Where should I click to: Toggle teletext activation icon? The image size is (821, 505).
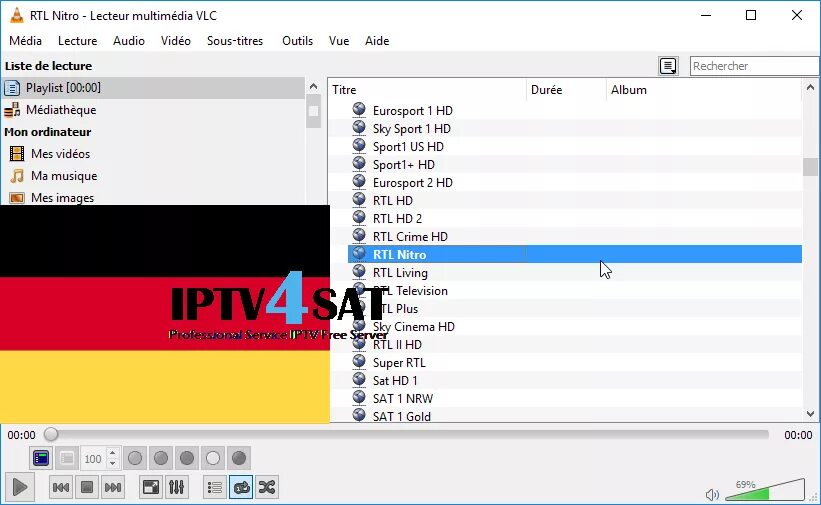pyautogui.click(x=41, y=458)
